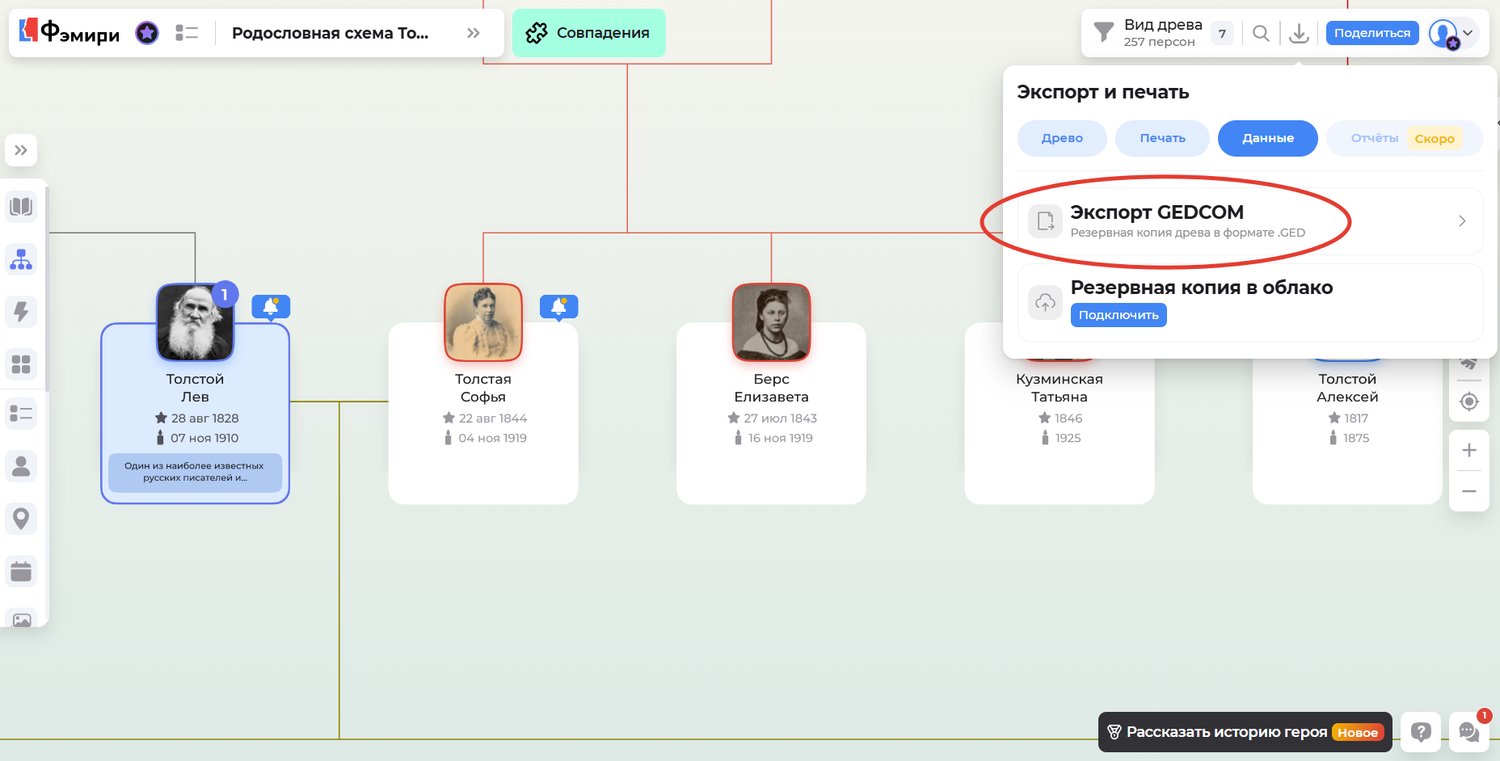Open the tree structure view in sidebar
Viewport: 1500px width, 761px height.
(x=21, y=259)
